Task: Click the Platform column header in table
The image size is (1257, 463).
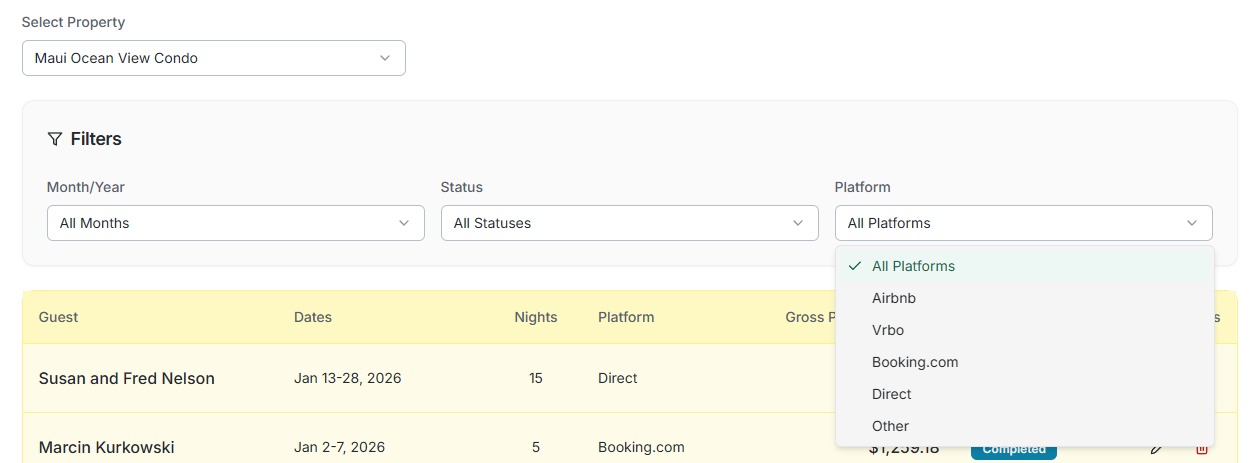Action: (626, 317)
